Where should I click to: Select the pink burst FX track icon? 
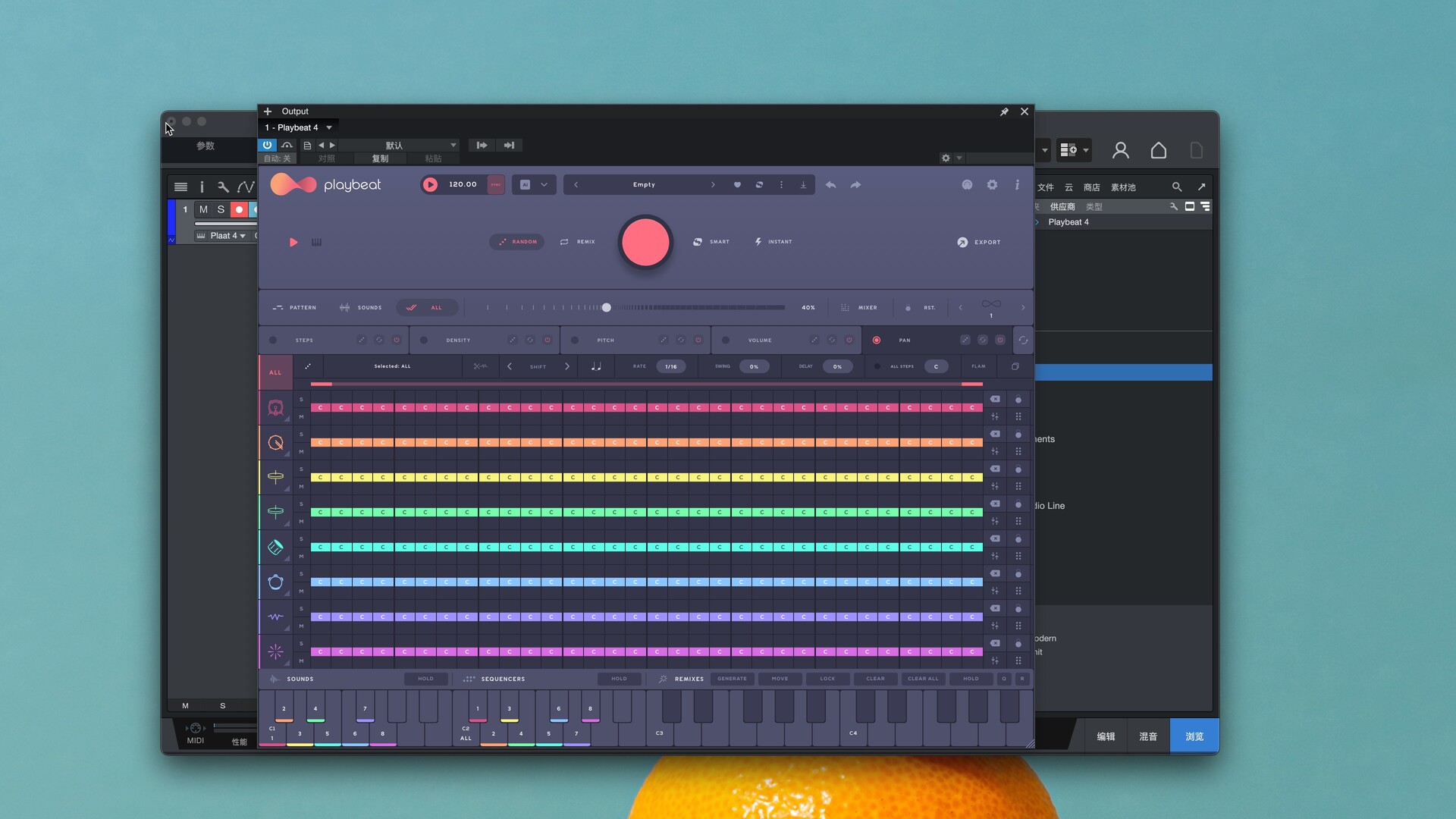[275, 652]
